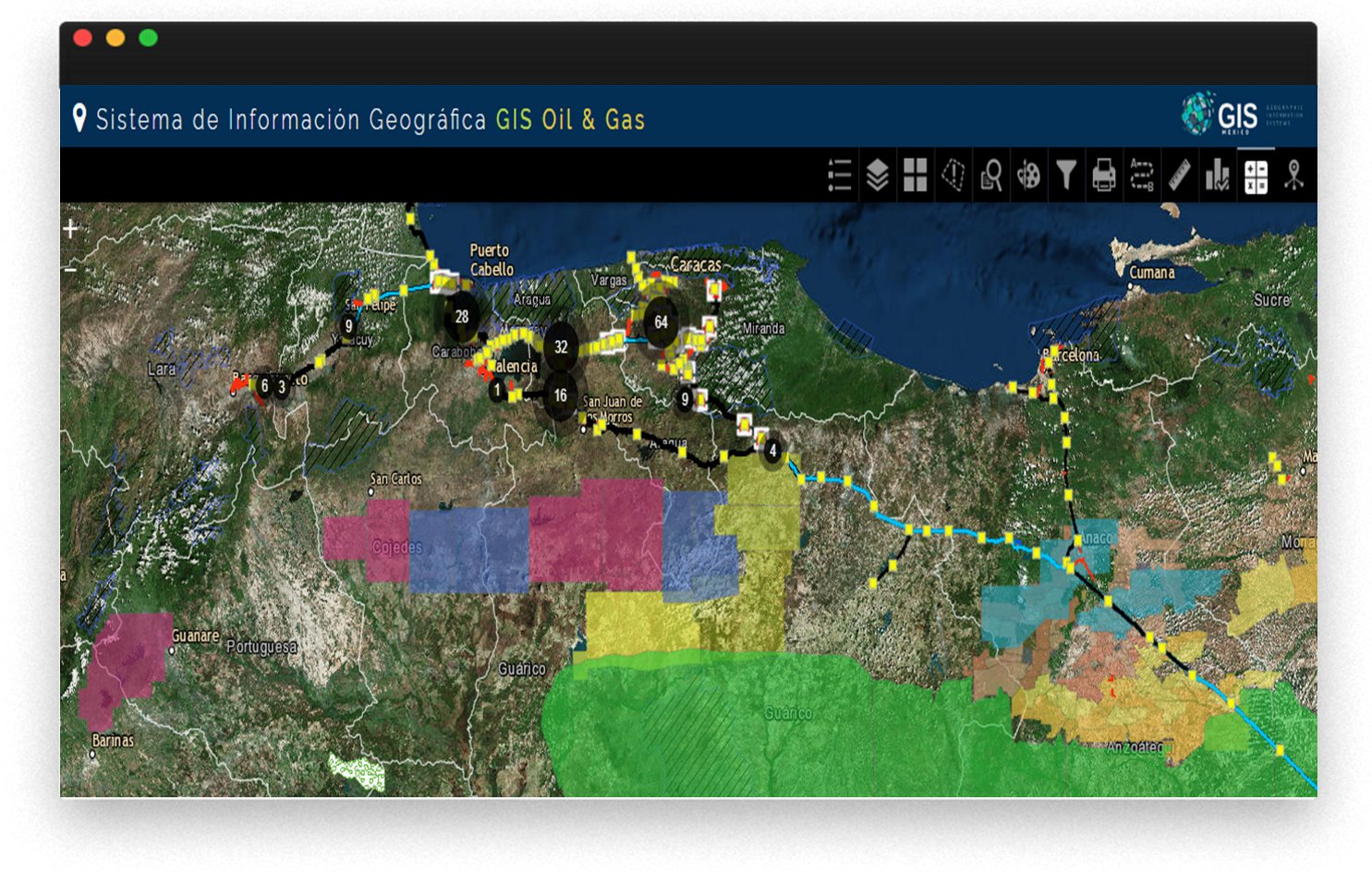Open the A-to-B route directions tool
1372x885 pixels.
pyautogui.click(x=1142, y=175)
